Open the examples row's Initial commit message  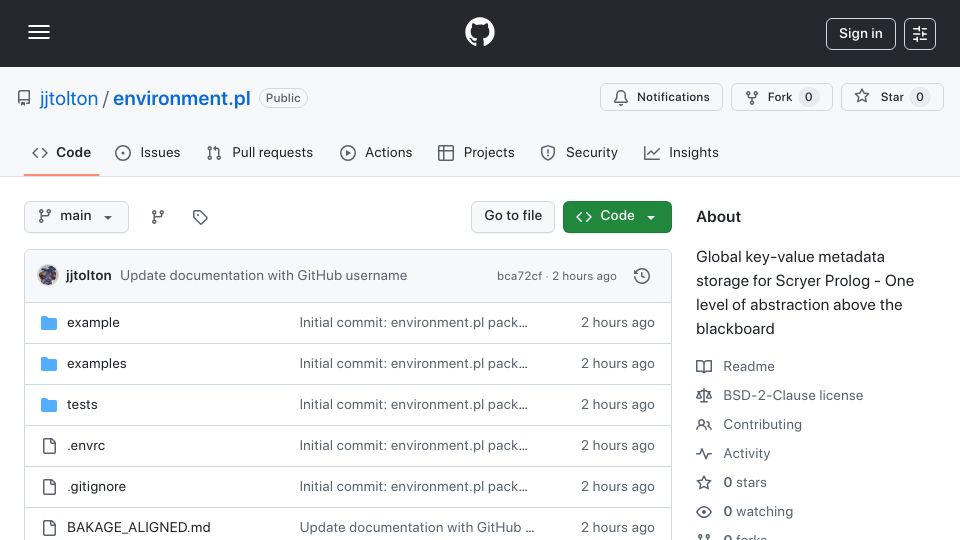pos(413,364)
